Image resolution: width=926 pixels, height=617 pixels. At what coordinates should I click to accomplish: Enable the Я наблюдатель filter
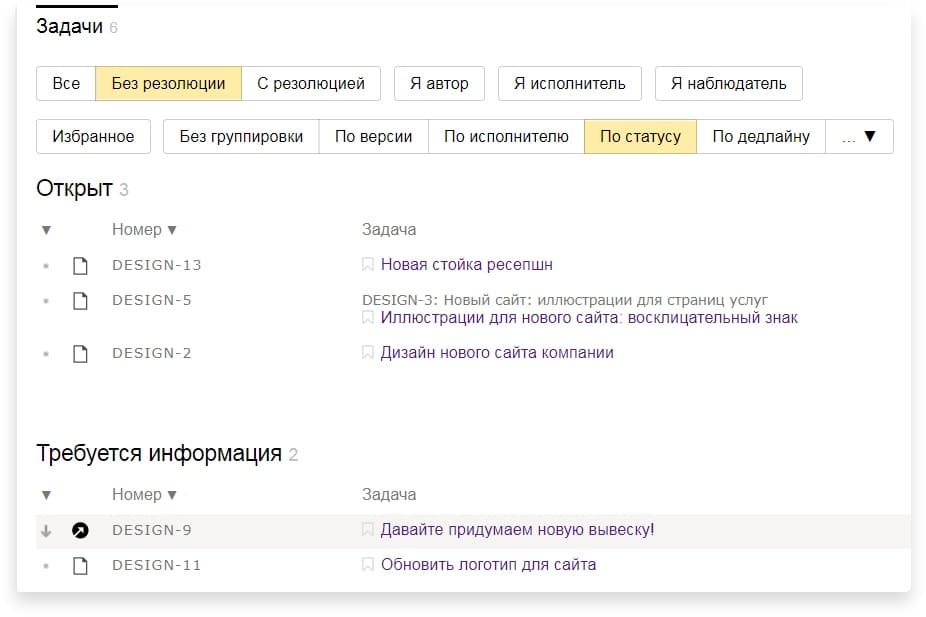tap(728, 83)
